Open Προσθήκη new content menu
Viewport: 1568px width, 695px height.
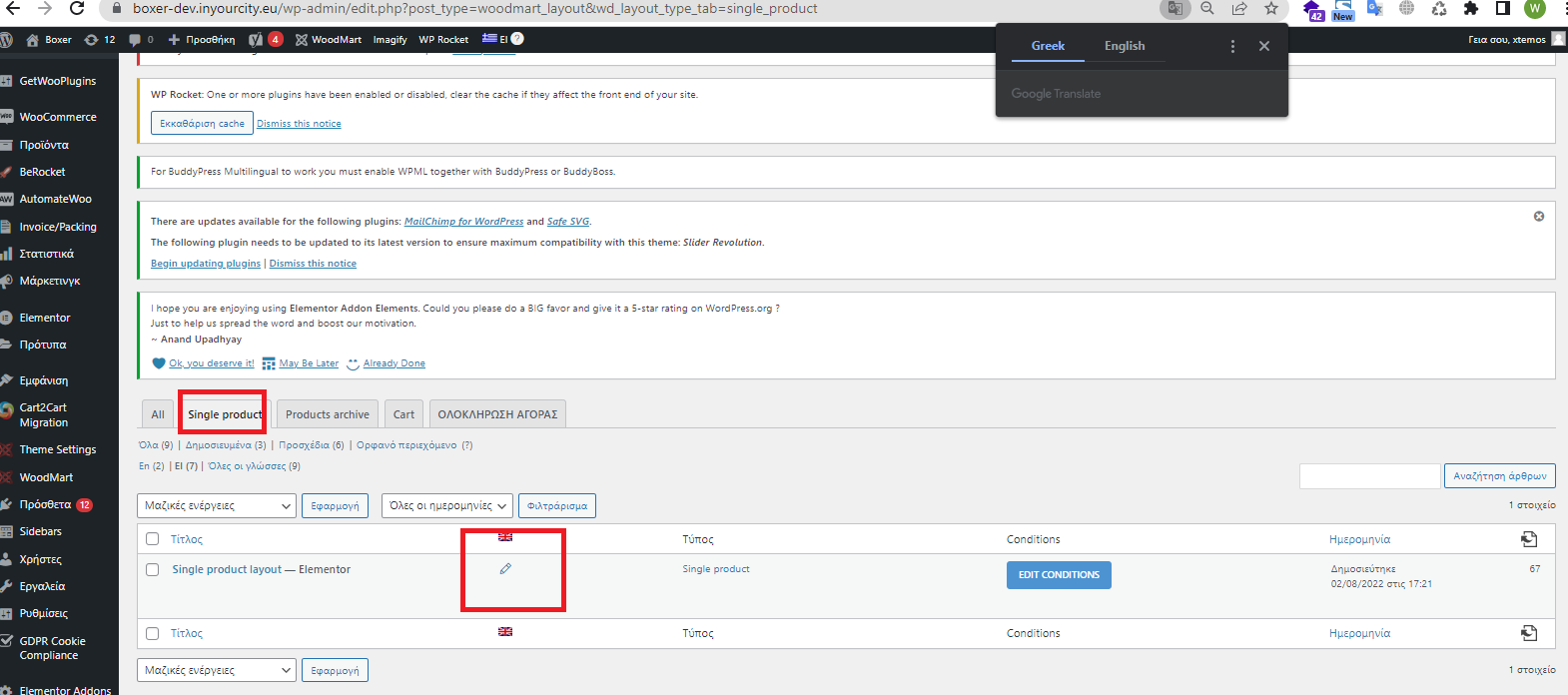(x=202, y=40)
